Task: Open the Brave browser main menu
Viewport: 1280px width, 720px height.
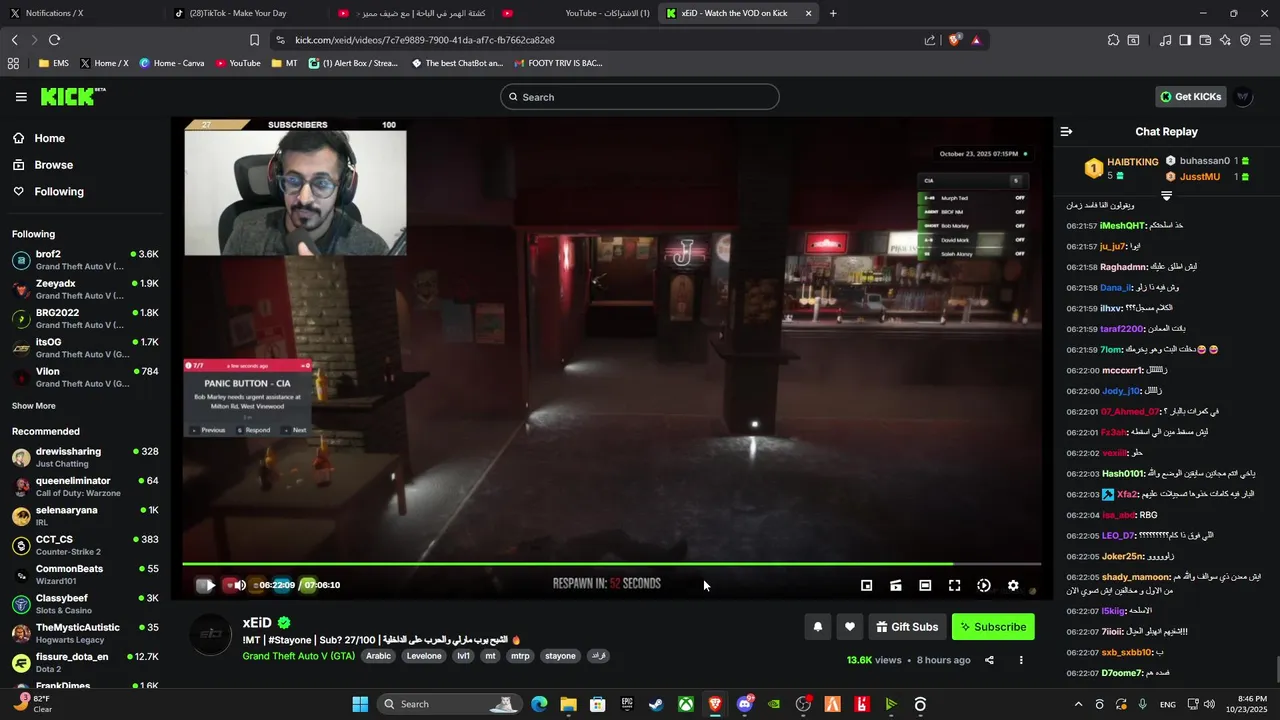Action: (1266, 40)
